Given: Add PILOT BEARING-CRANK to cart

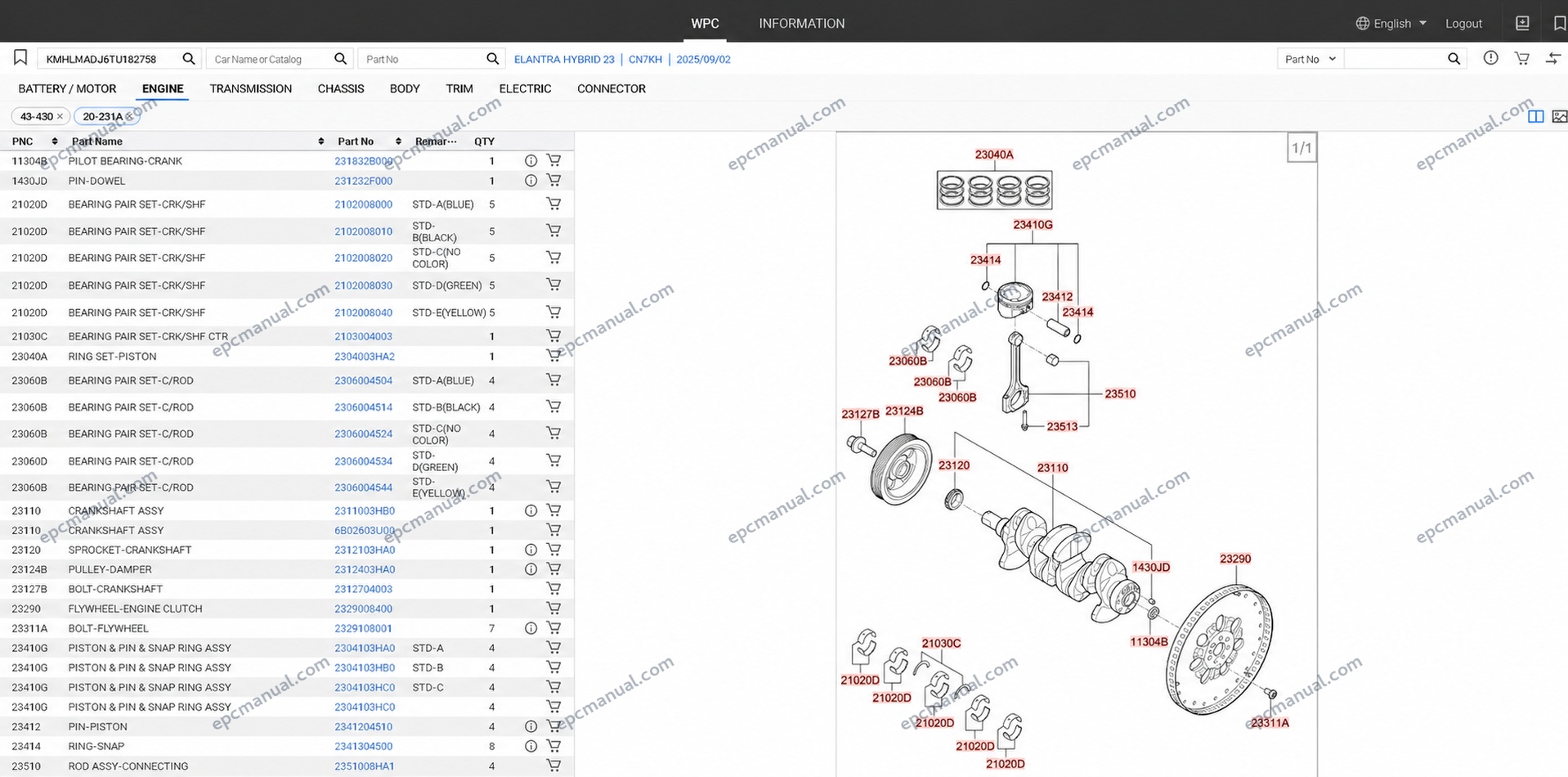Looking at the screenshot, I should click(x=553, y=161).
